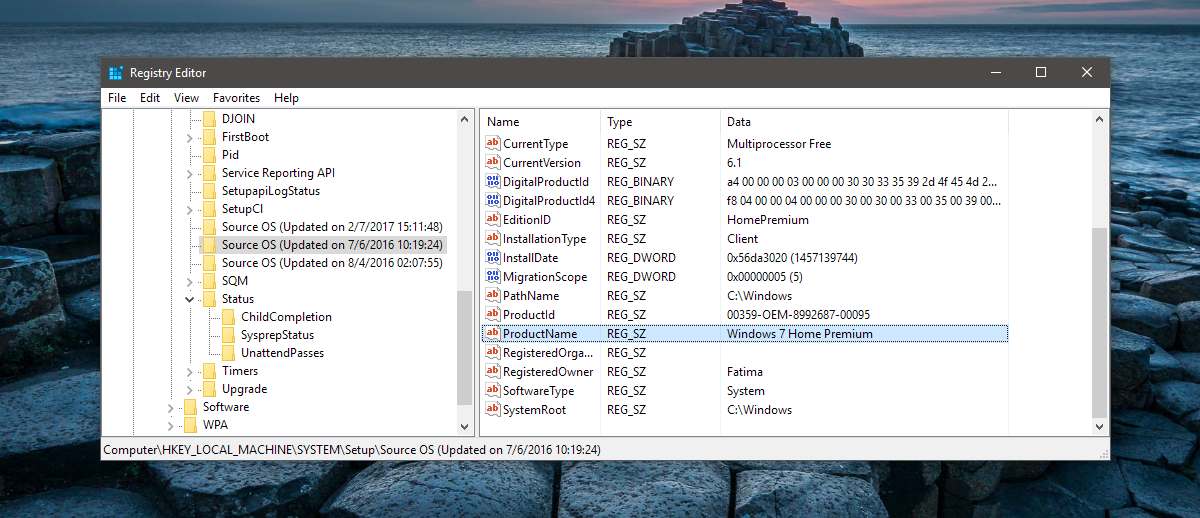This screenshot has height=518, width=1200.
Task: Click the Software folder icon
Action: 190,407
